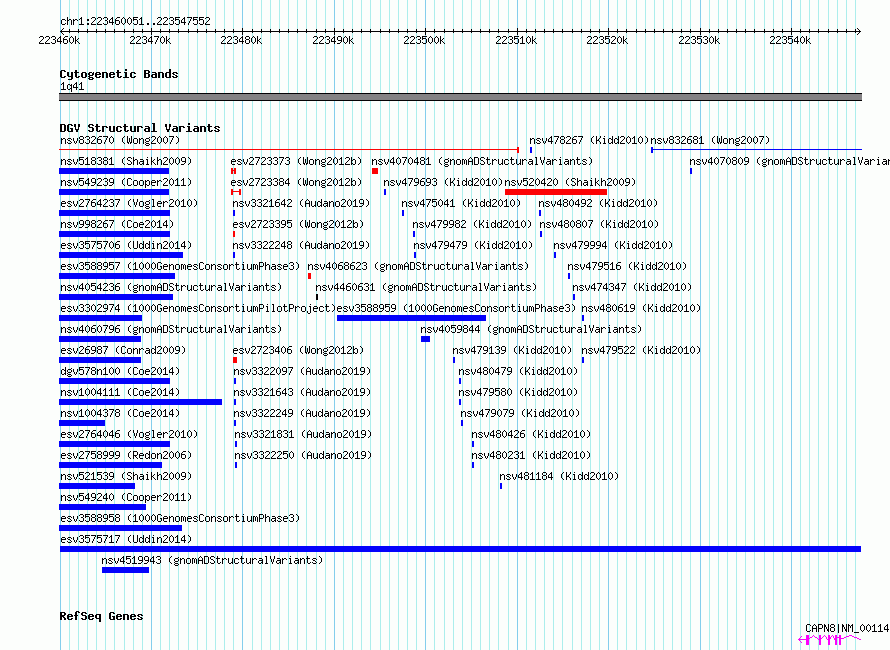Select the nsv518381 (Shaikh2009) variant label
The width and height of the screenshot is (890, 650).
pyautogui.click(x=126, y=161)
